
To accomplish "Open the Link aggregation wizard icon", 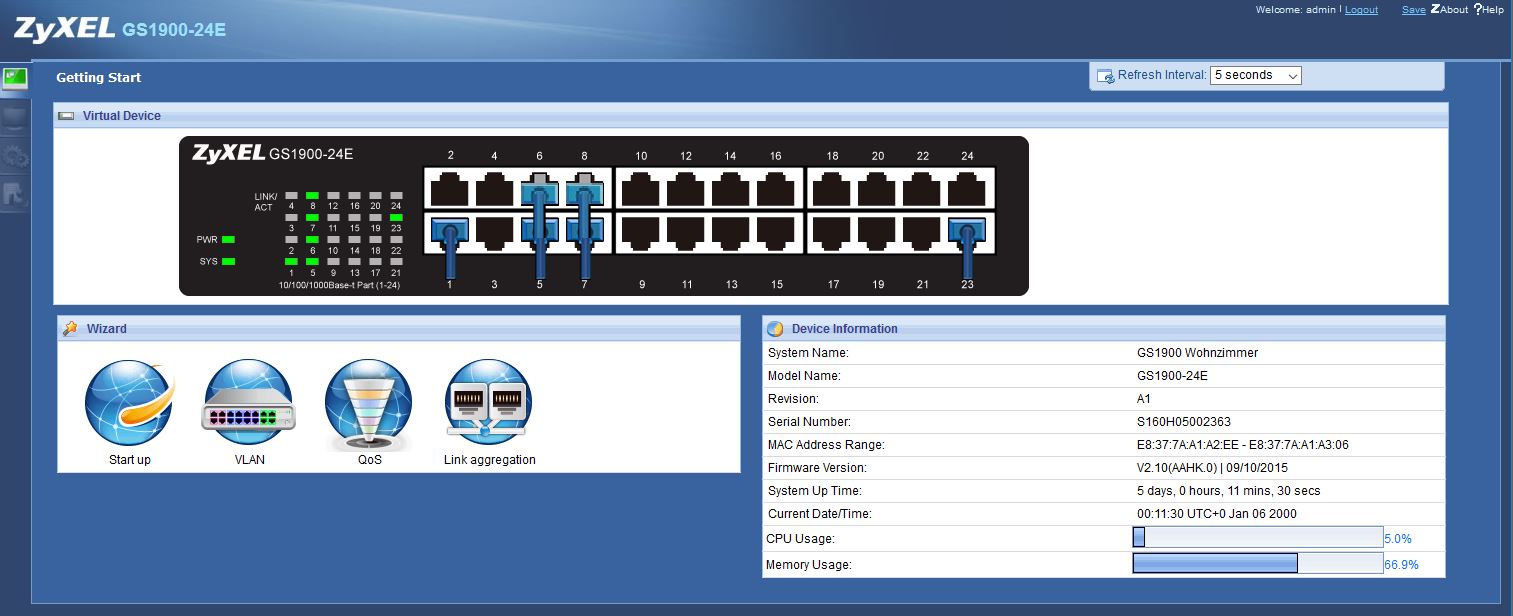I will pos(489,404).
